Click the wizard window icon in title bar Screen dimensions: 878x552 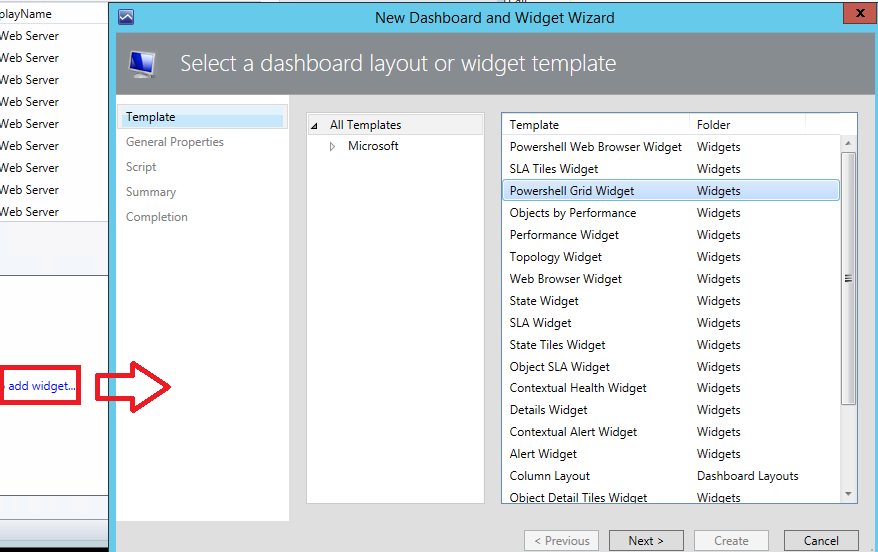pyautogui.click(x=126, y=17)
